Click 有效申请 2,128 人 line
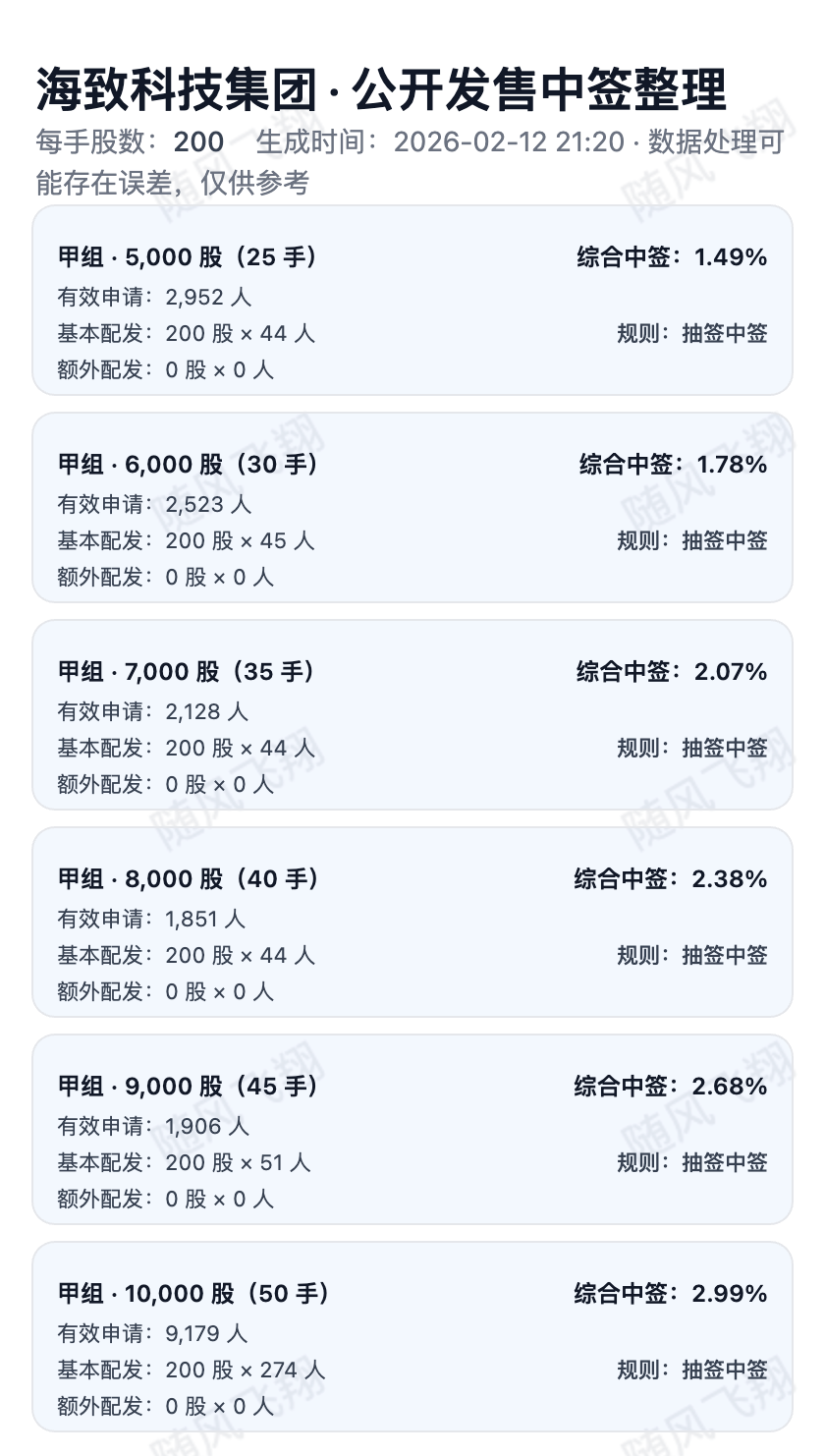825x1456 pixels. (x=152, y=711)
